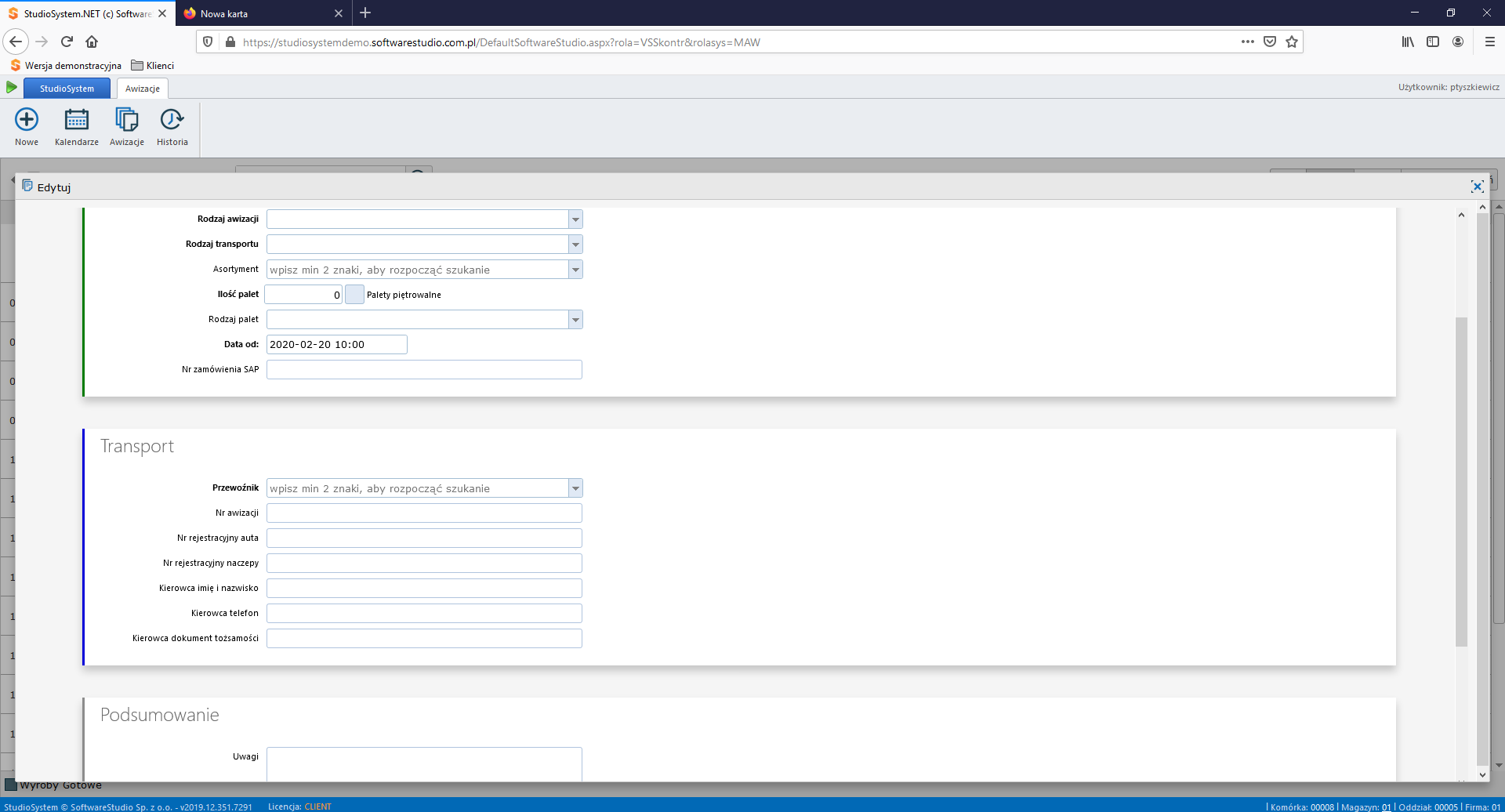Open Asortyment dropdown arrow
Viewport: 1505px width, 812px height.
pos(575,270)
